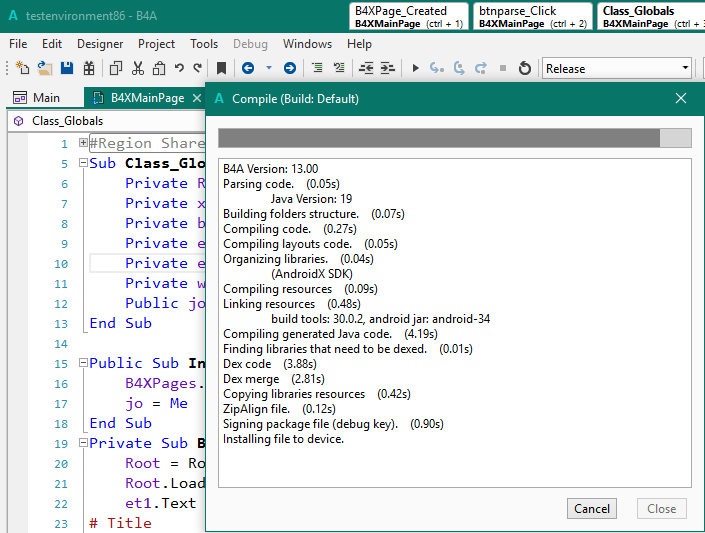Click the Redo arrow icon
The image size is (705, 533).
pos(197,68)
